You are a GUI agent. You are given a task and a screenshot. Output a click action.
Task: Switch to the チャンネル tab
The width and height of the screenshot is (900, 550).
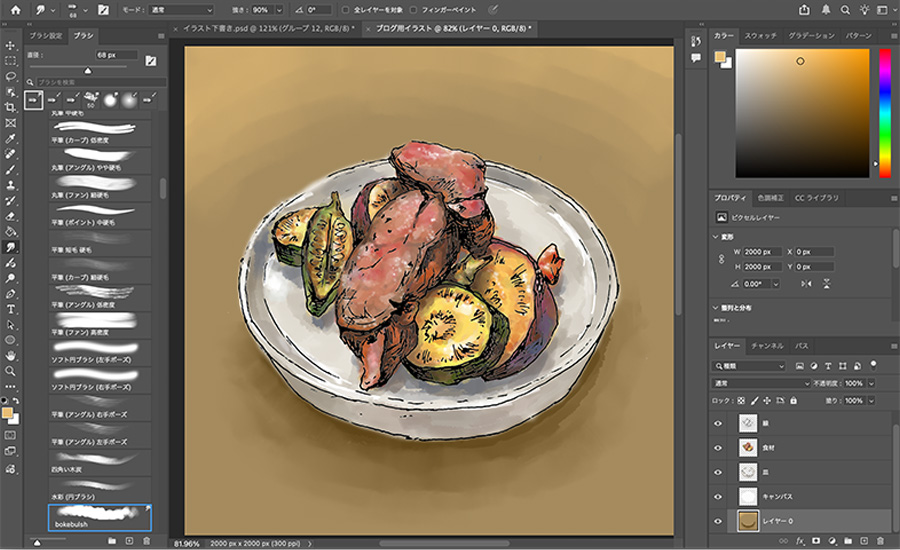[x=767, y=345]
